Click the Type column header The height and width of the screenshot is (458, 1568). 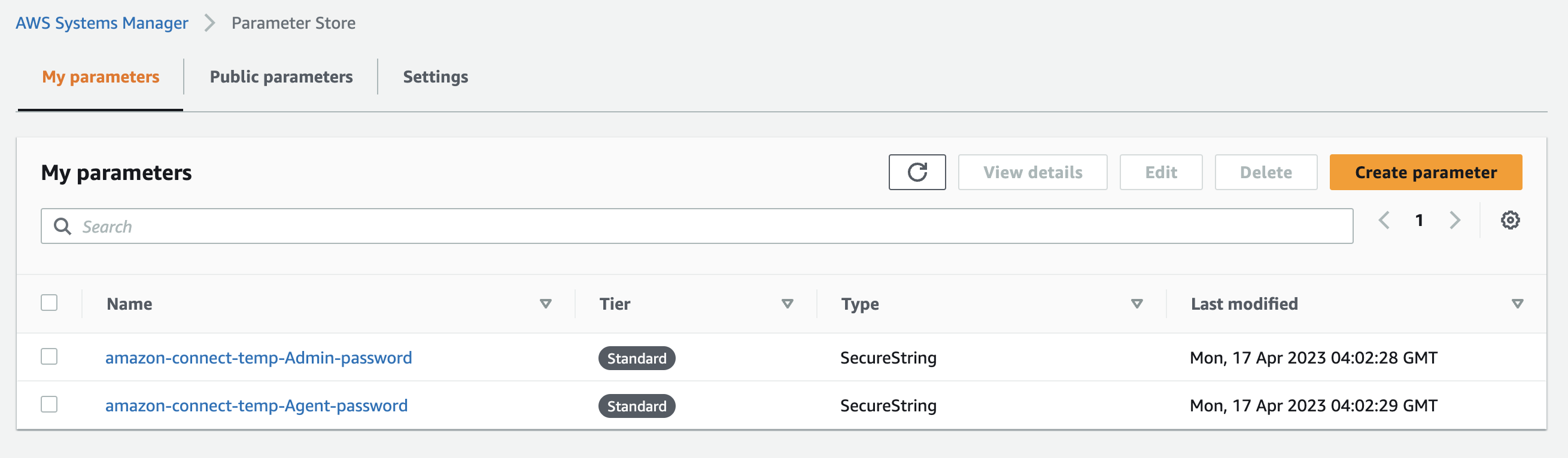click(859, 304)
